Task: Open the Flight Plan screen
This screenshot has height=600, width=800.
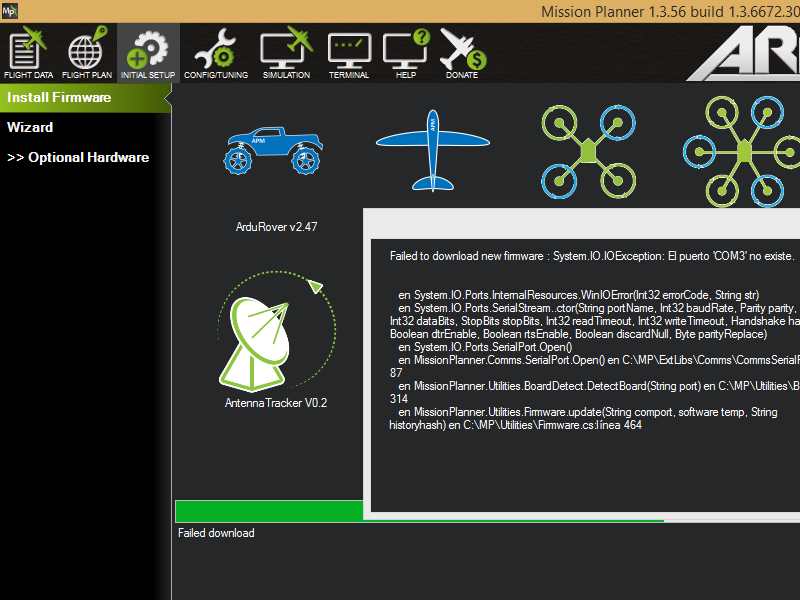Action: pyautogui.click(x=87, y=53)
